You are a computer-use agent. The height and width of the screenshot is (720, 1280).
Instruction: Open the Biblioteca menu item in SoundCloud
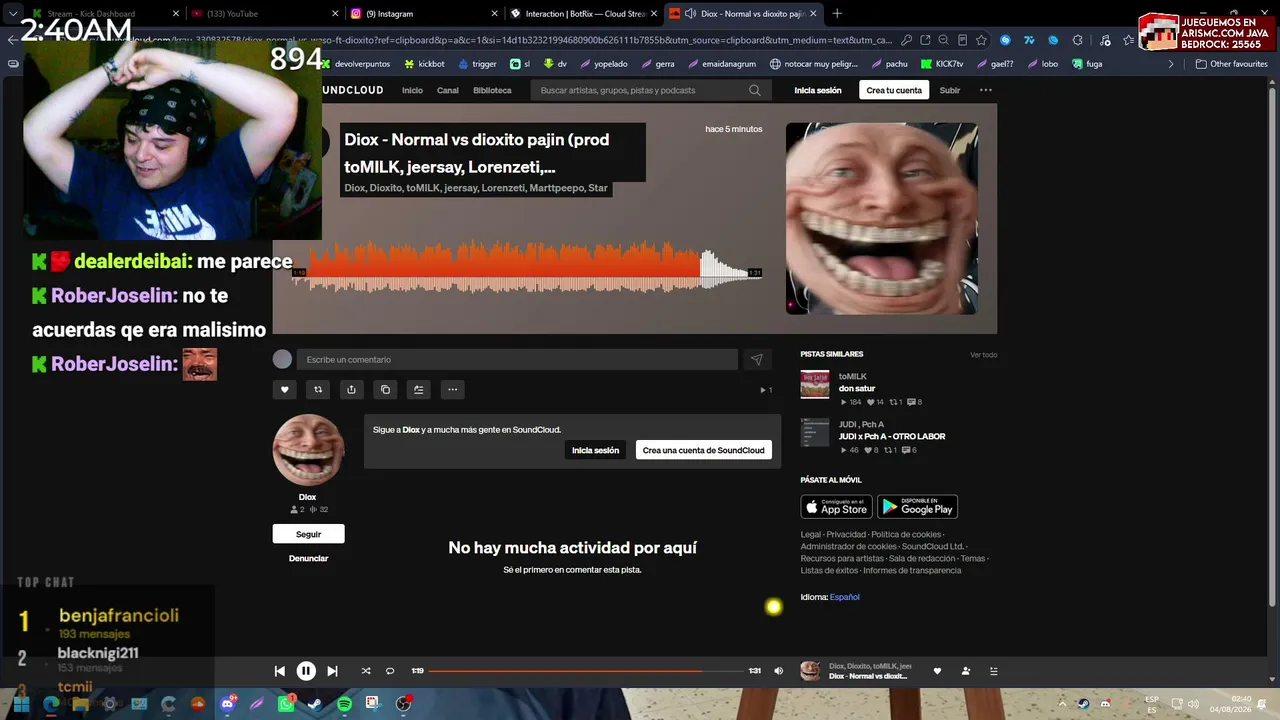click(492, 90)
